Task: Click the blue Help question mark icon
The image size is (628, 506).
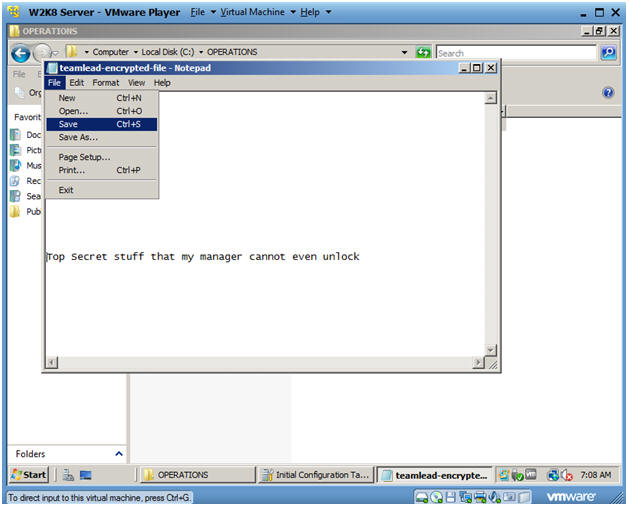Action: 608,93
